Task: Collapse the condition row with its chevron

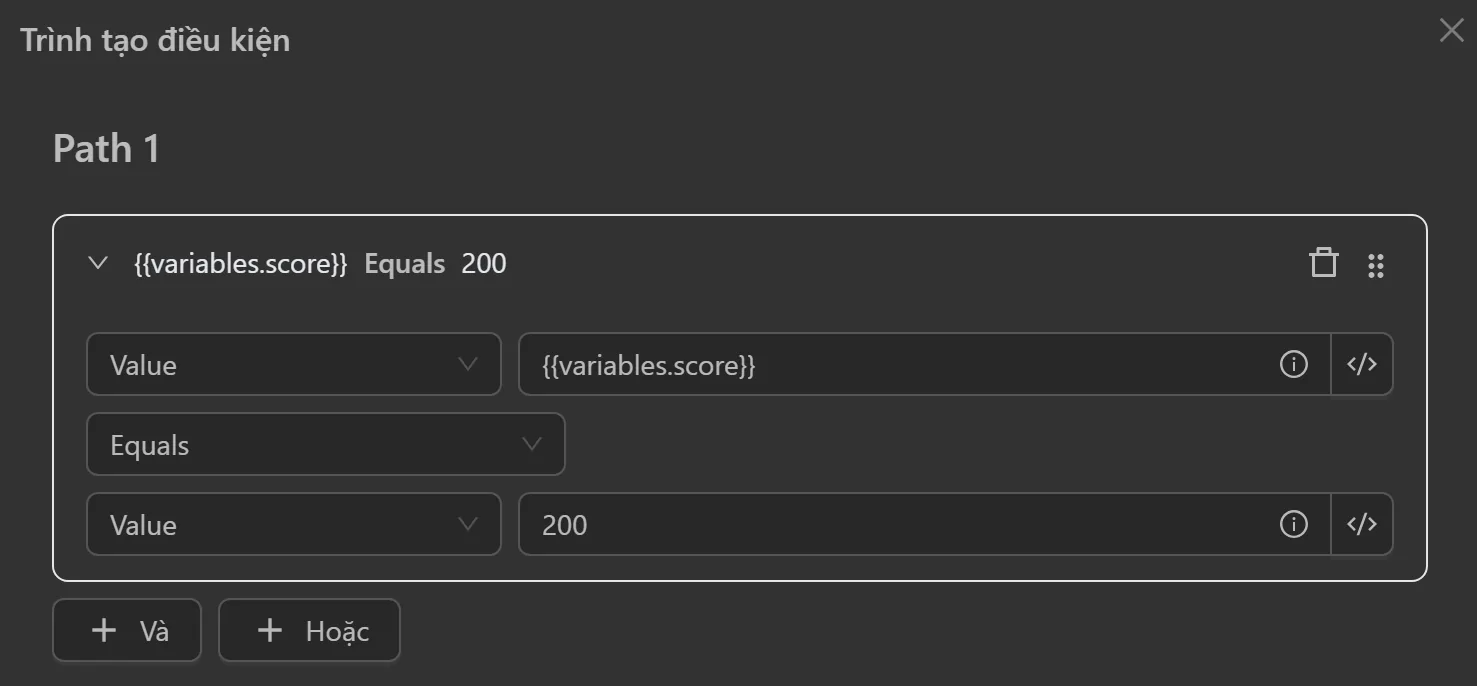Action: click(98, 264)
